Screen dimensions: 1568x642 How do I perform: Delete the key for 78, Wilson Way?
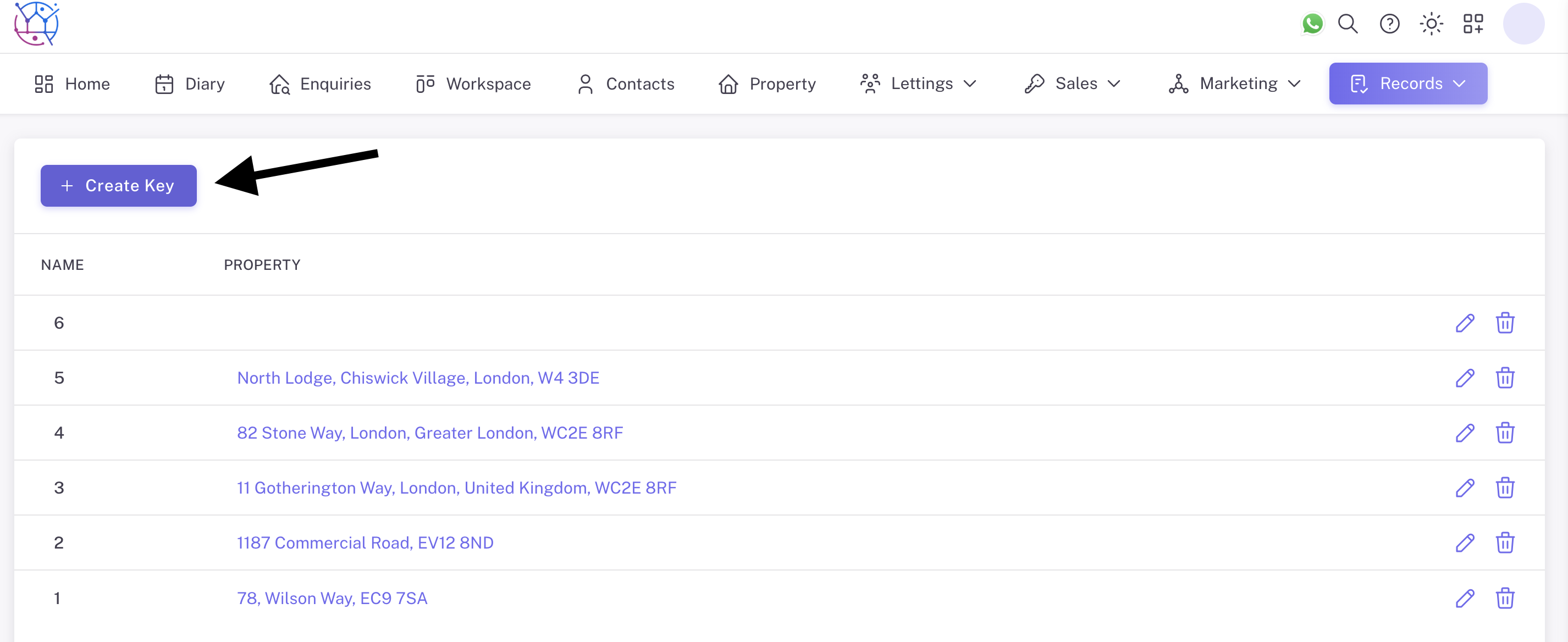pos(1505,598)
